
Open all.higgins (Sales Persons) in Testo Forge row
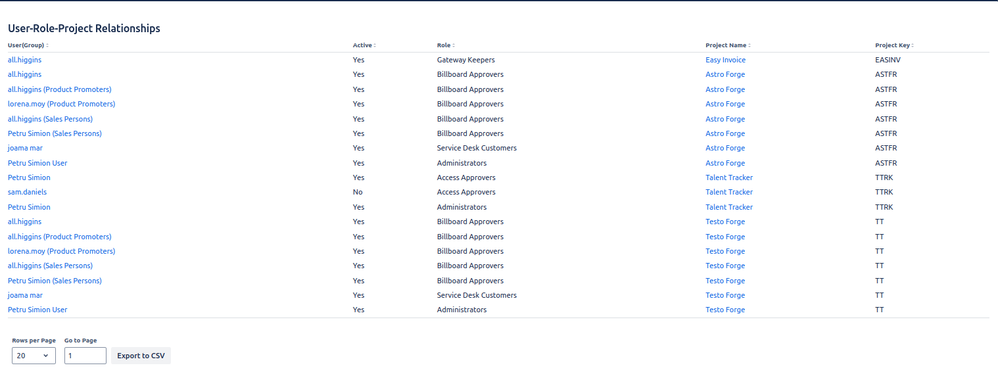[x=50, y=266]
